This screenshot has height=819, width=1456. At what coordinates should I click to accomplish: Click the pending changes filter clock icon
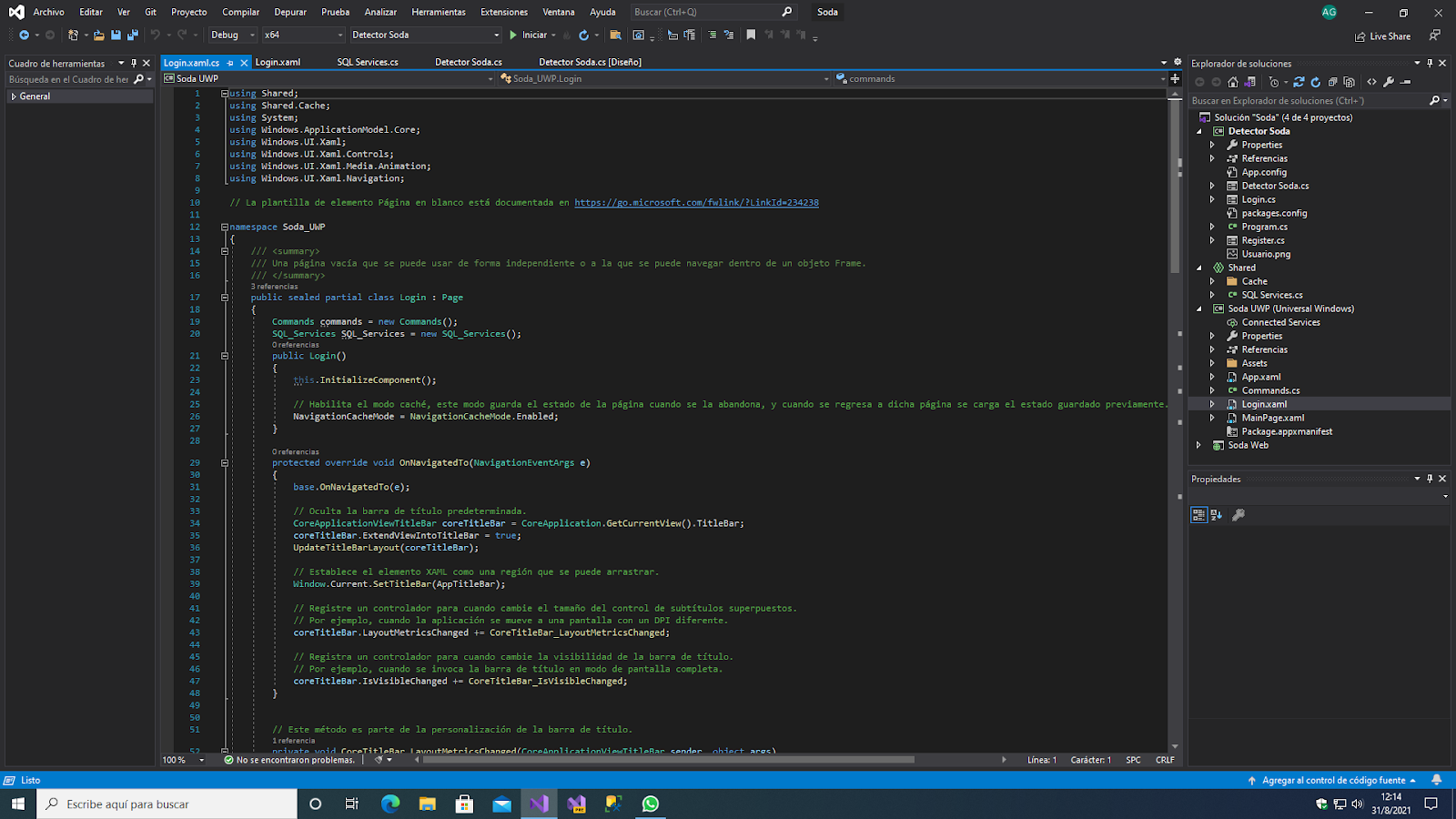coord(1274,82)
